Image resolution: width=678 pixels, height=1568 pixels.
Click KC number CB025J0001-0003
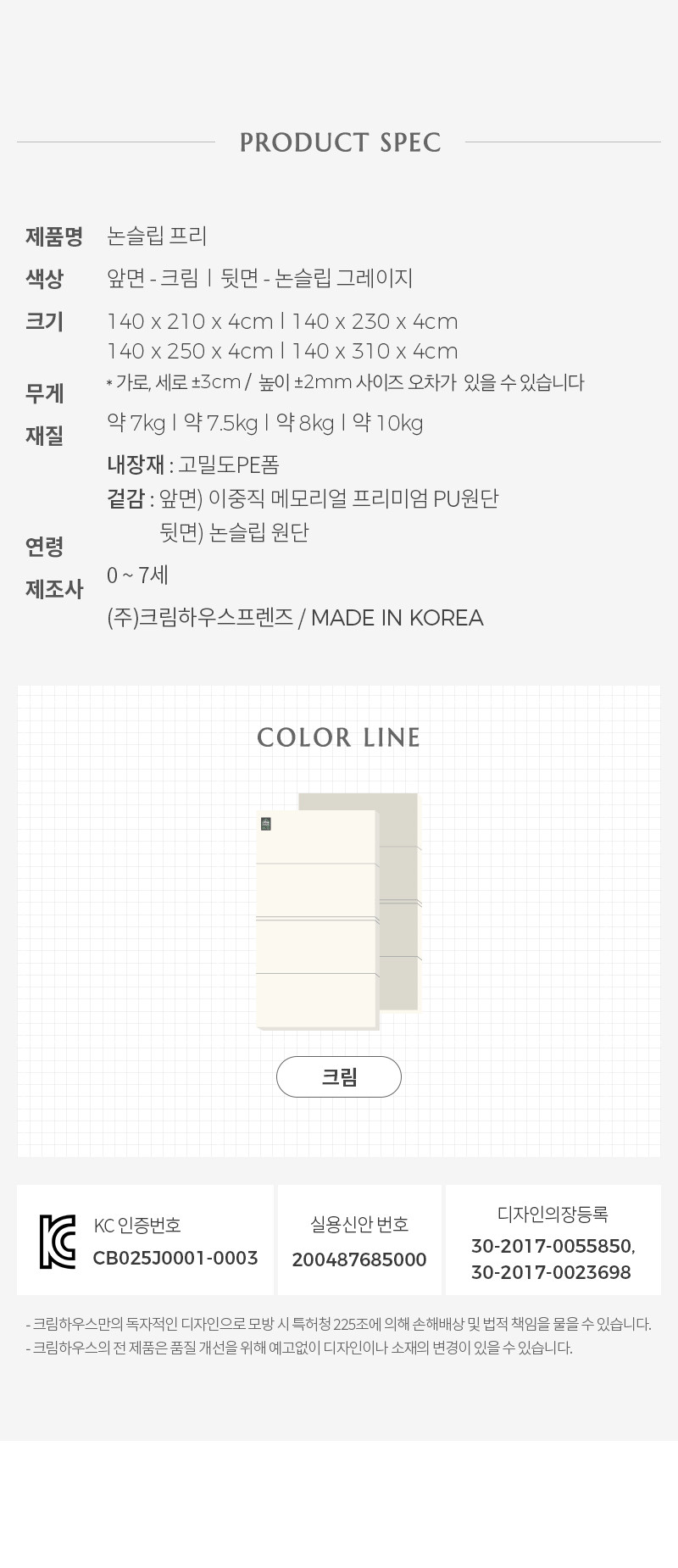click(175, 1258)
